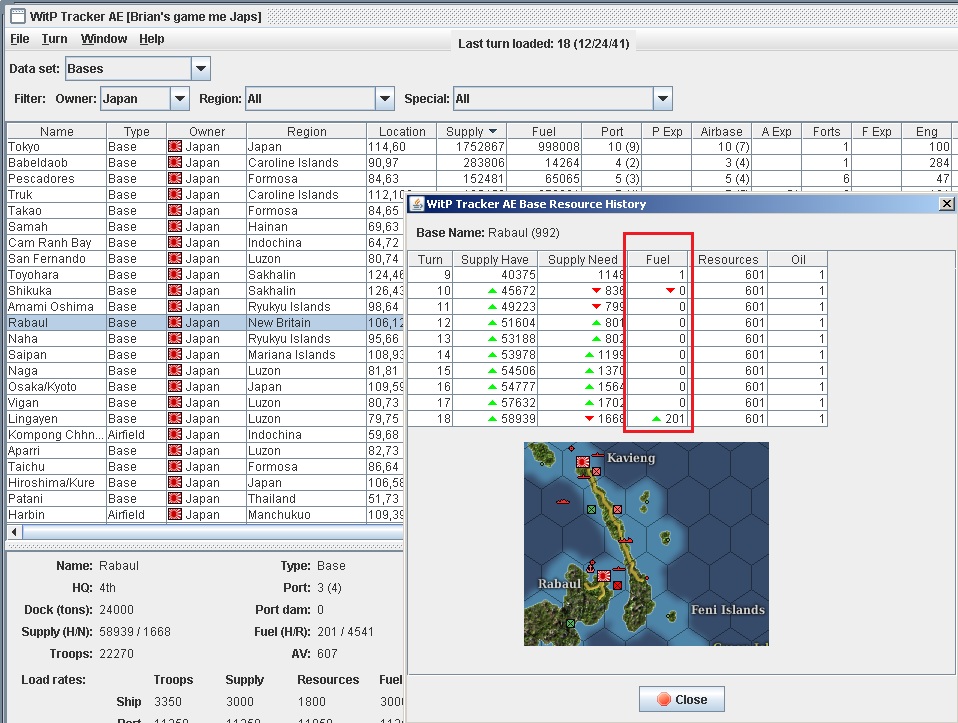958x723 pixels.
Task: Select the Harbin row
Action: coord(205,515)
